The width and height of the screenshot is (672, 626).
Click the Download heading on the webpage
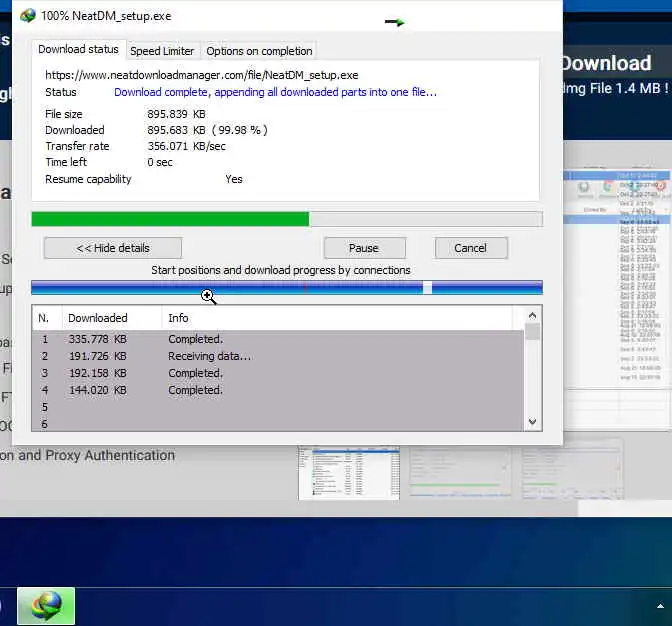[606, 63]
